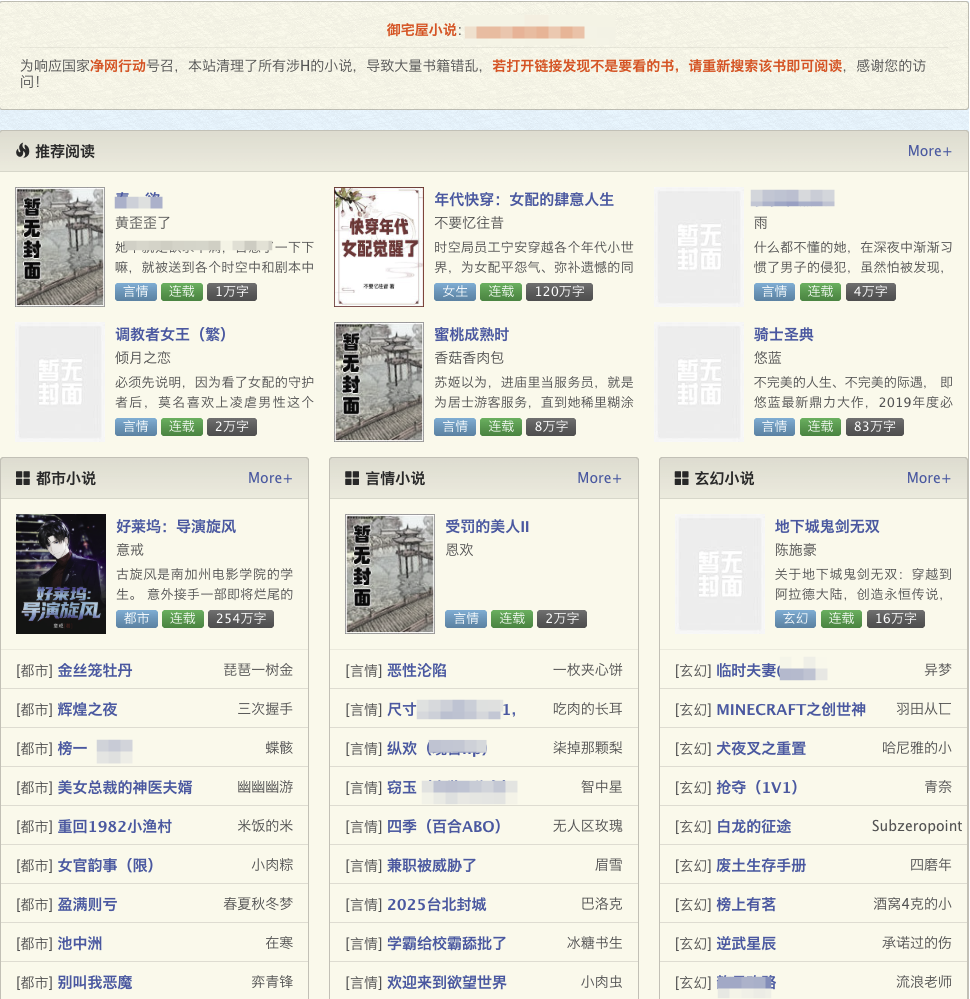Open the novel 重回1982小渔村
The image size is (970, 999).
tap(114, 826)
